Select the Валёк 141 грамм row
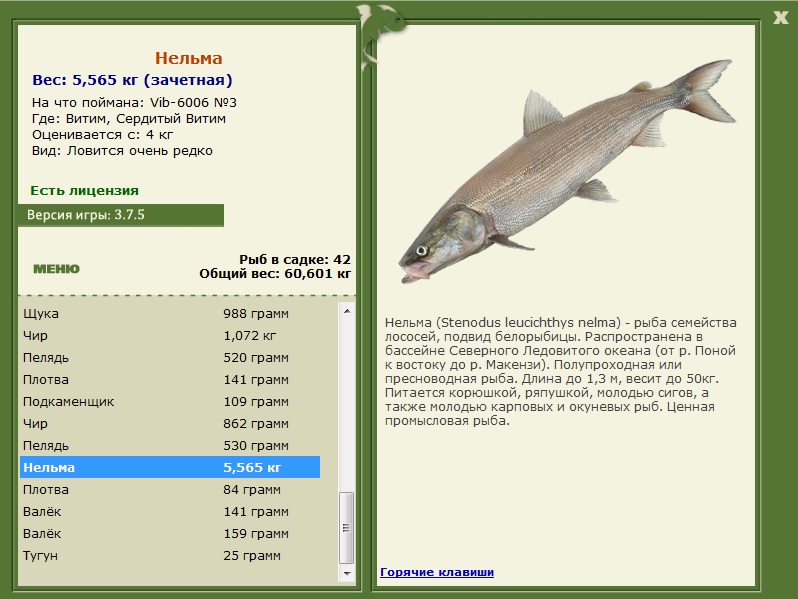 coord(170,511)
